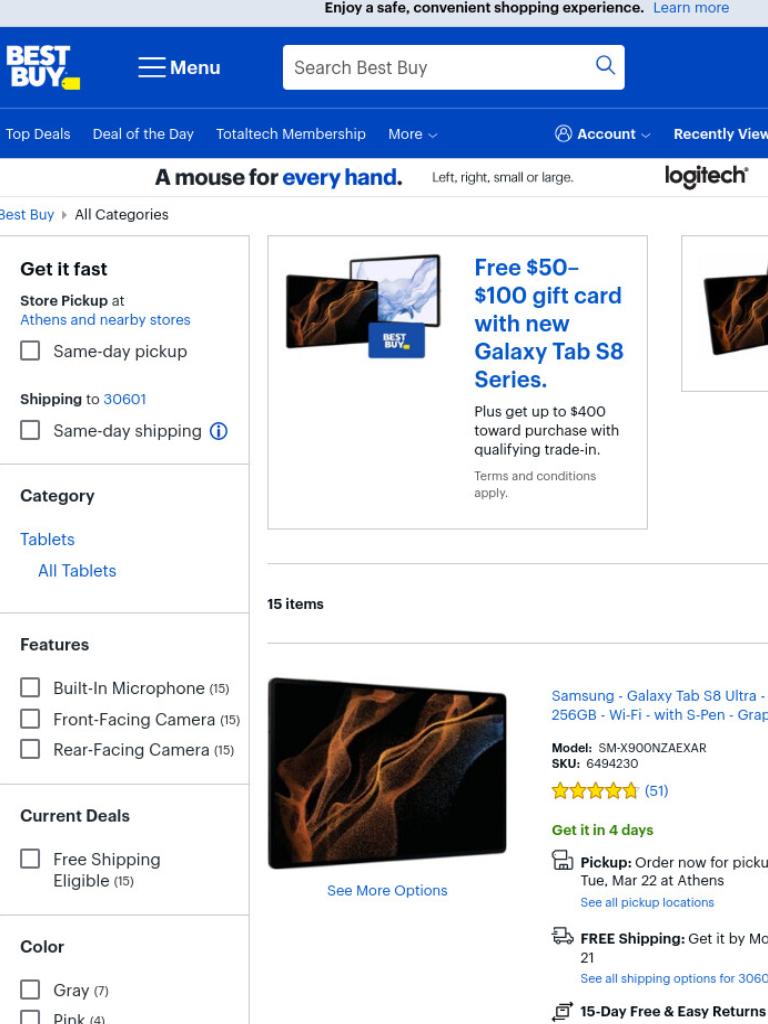
Task: Open the hamburger Menu icon
Action: click(x=152, y=67)
